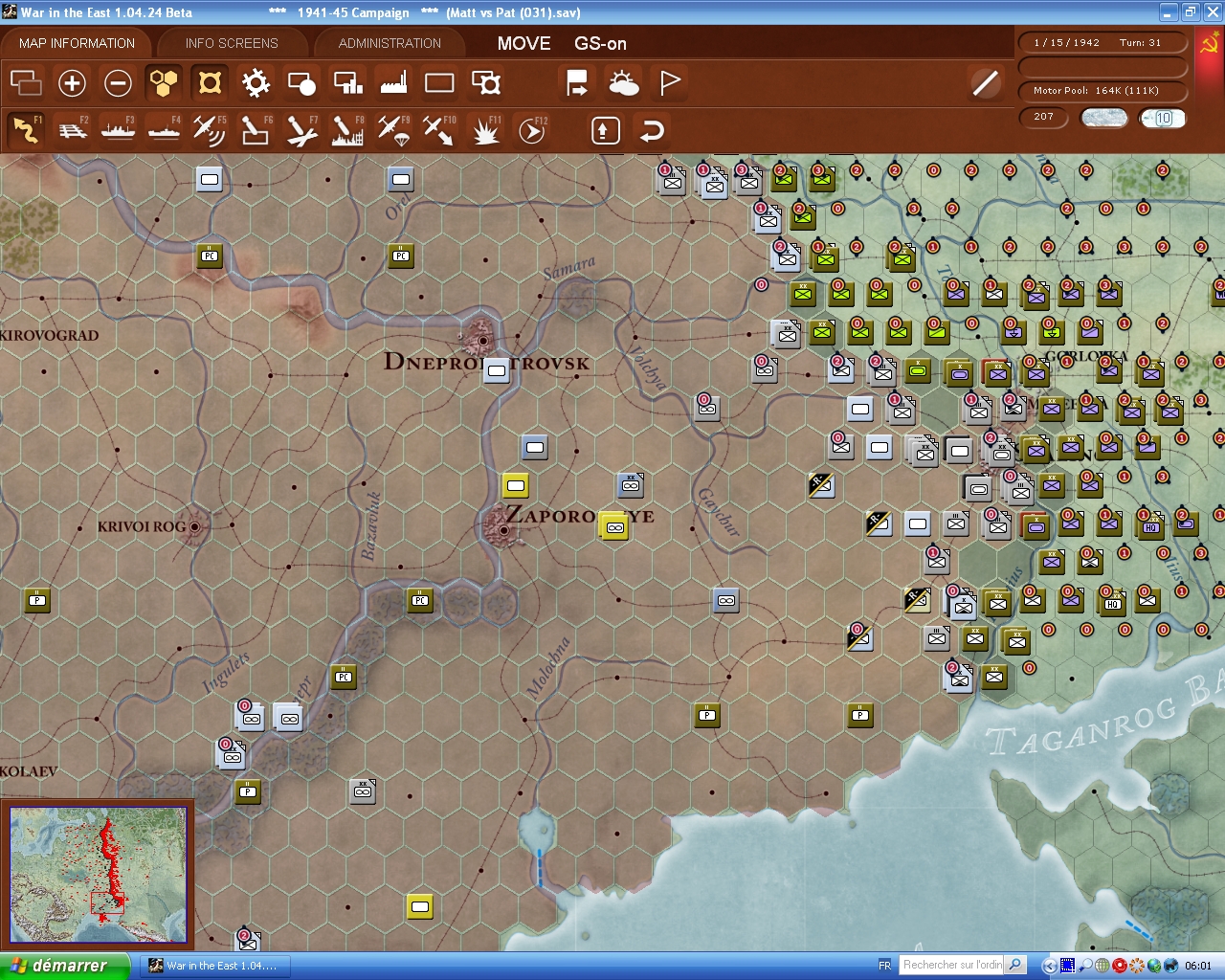Open the ADMINISTRATION tab
The image size is (1225, 980).
tap(390, 43)
